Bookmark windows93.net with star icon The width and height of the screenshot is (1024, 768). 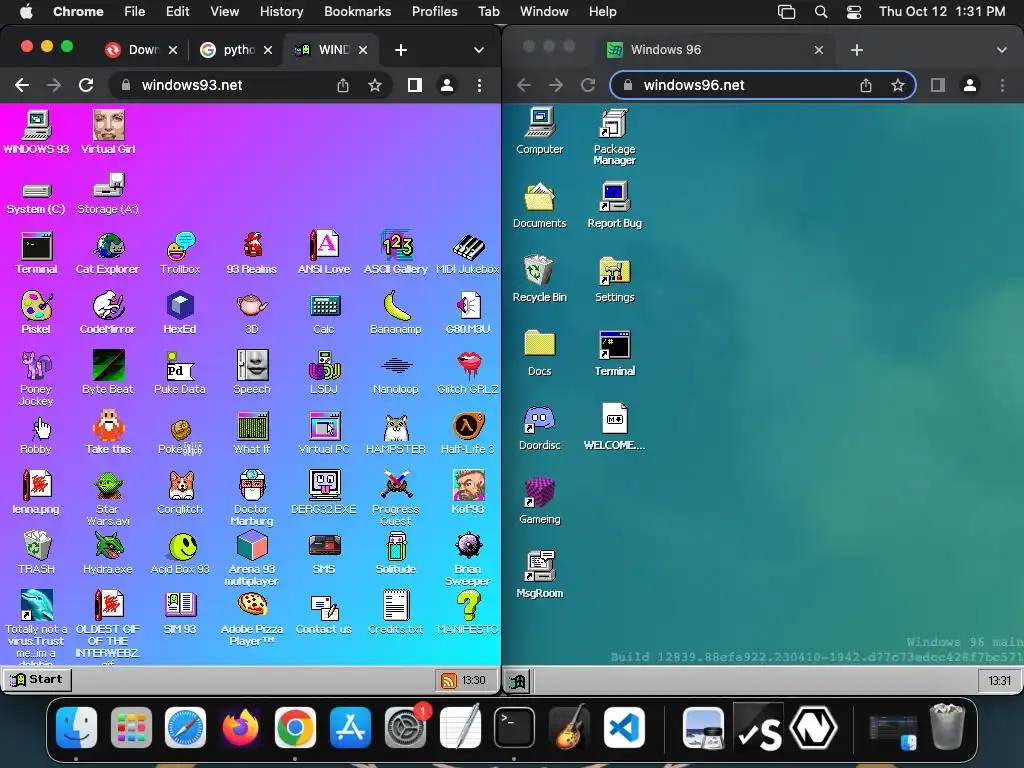click(374, 85)
